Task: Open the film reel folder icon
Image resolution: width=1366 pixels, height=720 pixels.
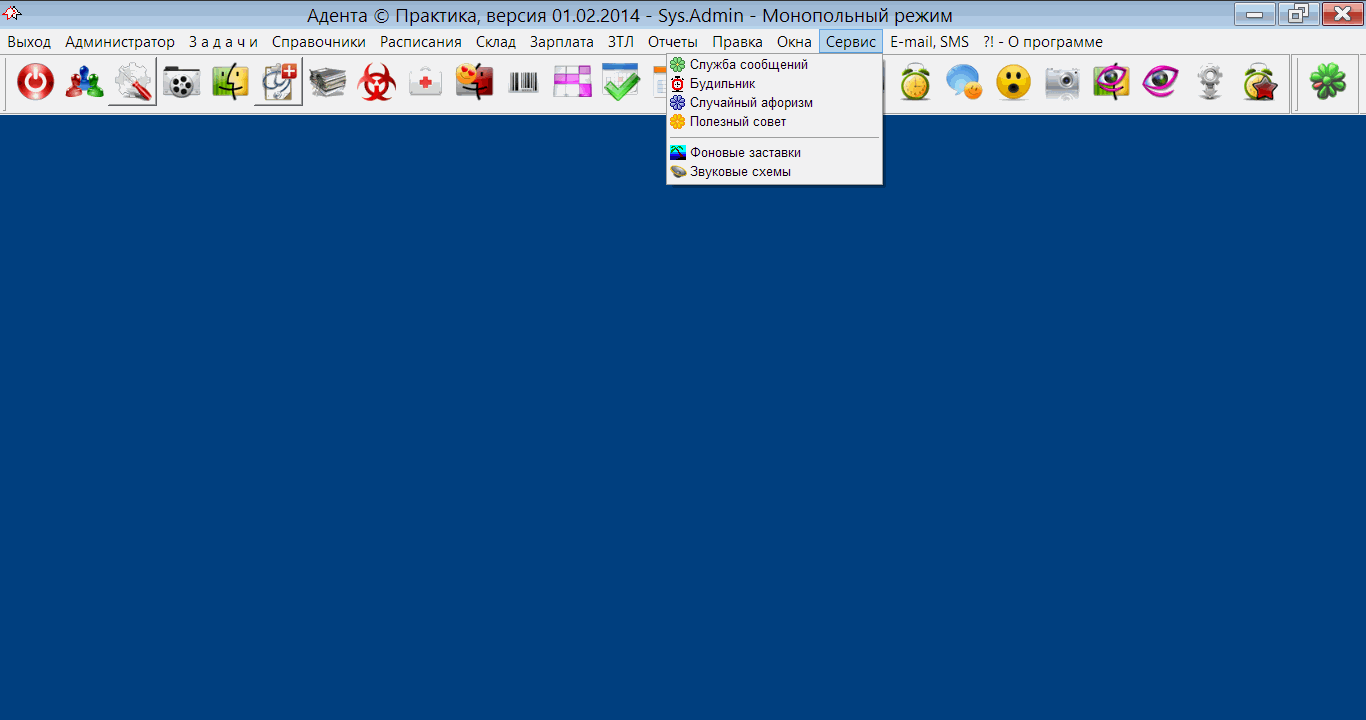Action: (181, 83)
